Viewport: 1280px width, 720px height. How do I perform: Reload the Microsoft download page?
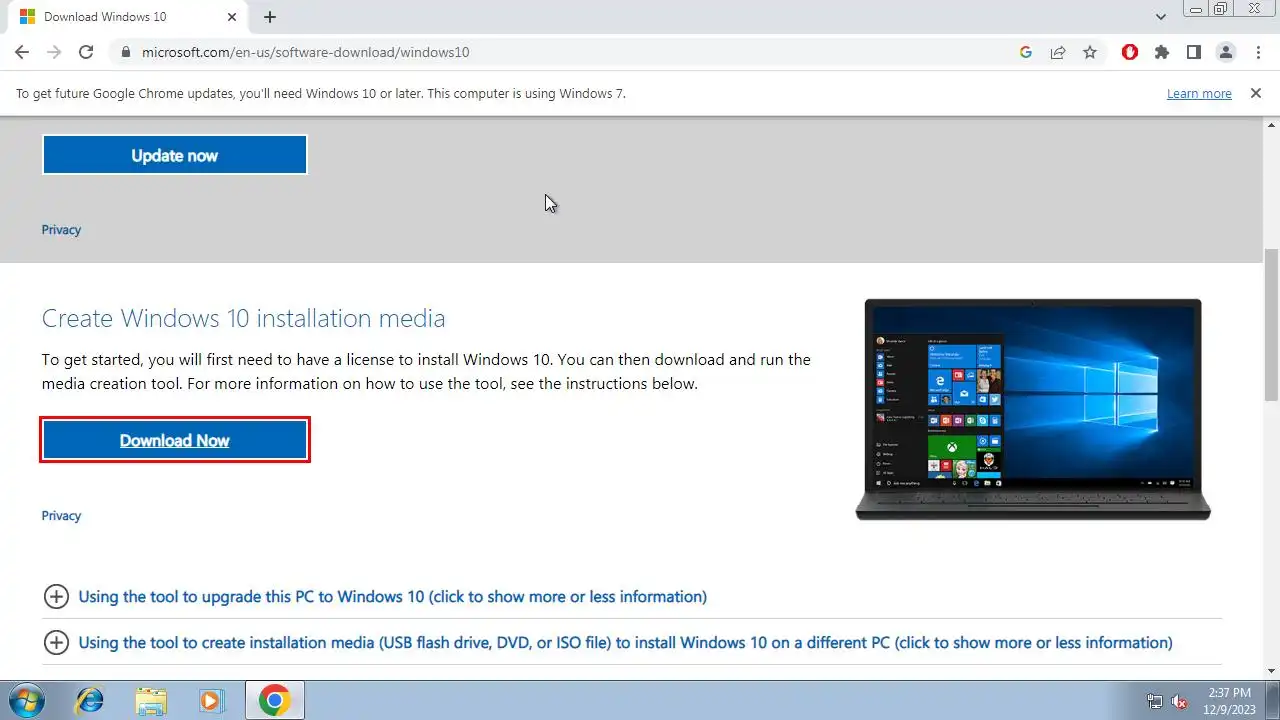click(86, 52)
